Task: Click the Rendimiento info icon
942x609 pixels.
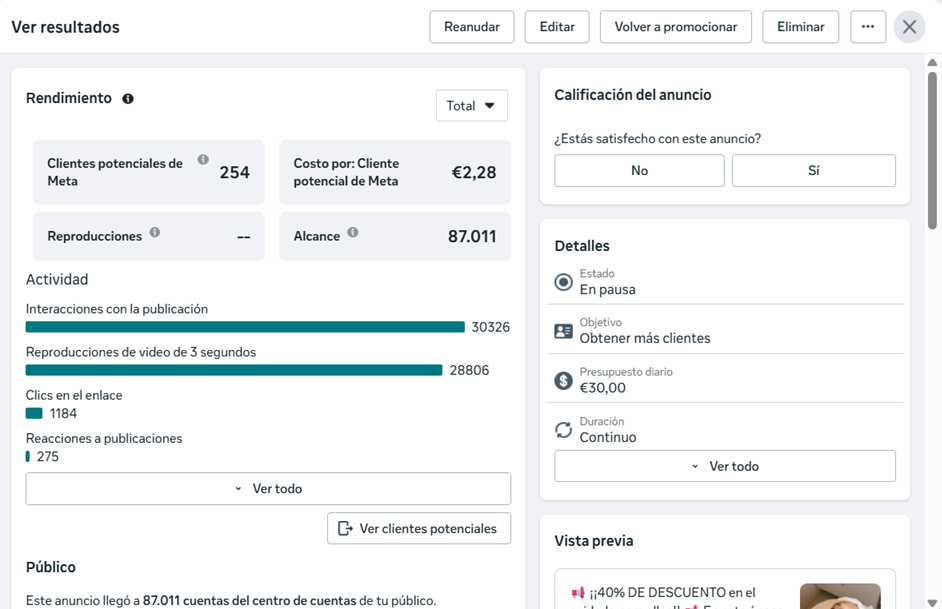Action: [128, 98]
